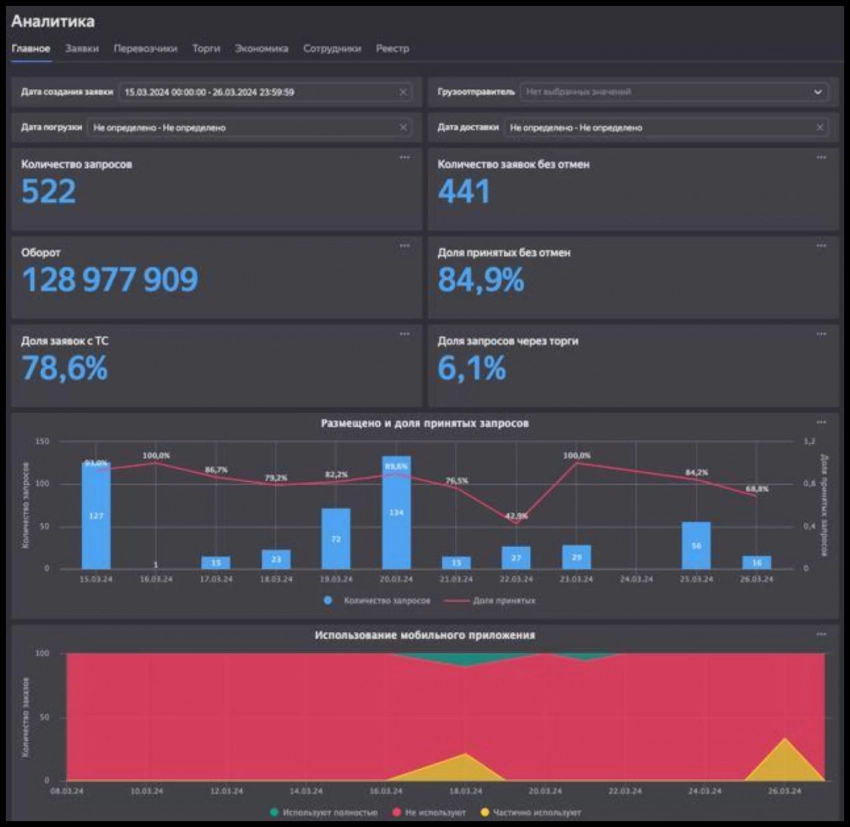The width and height of the screenshot is (850, 827).
Task: Clear the Дата доставки filter value
Action: coord(821,128)
